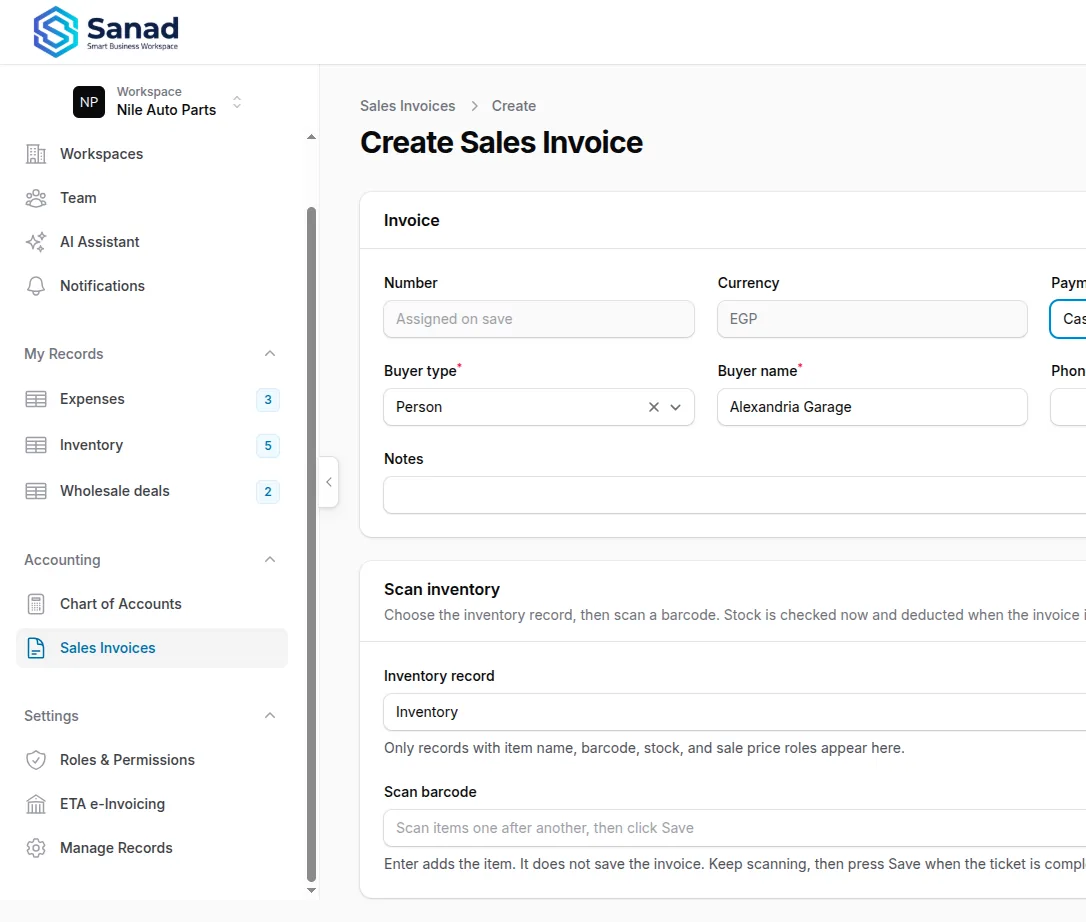Screen dimensions: 1086x922
Task: Open the Nile Auto Parts workspace switcher
Action: tap(159, 102)
